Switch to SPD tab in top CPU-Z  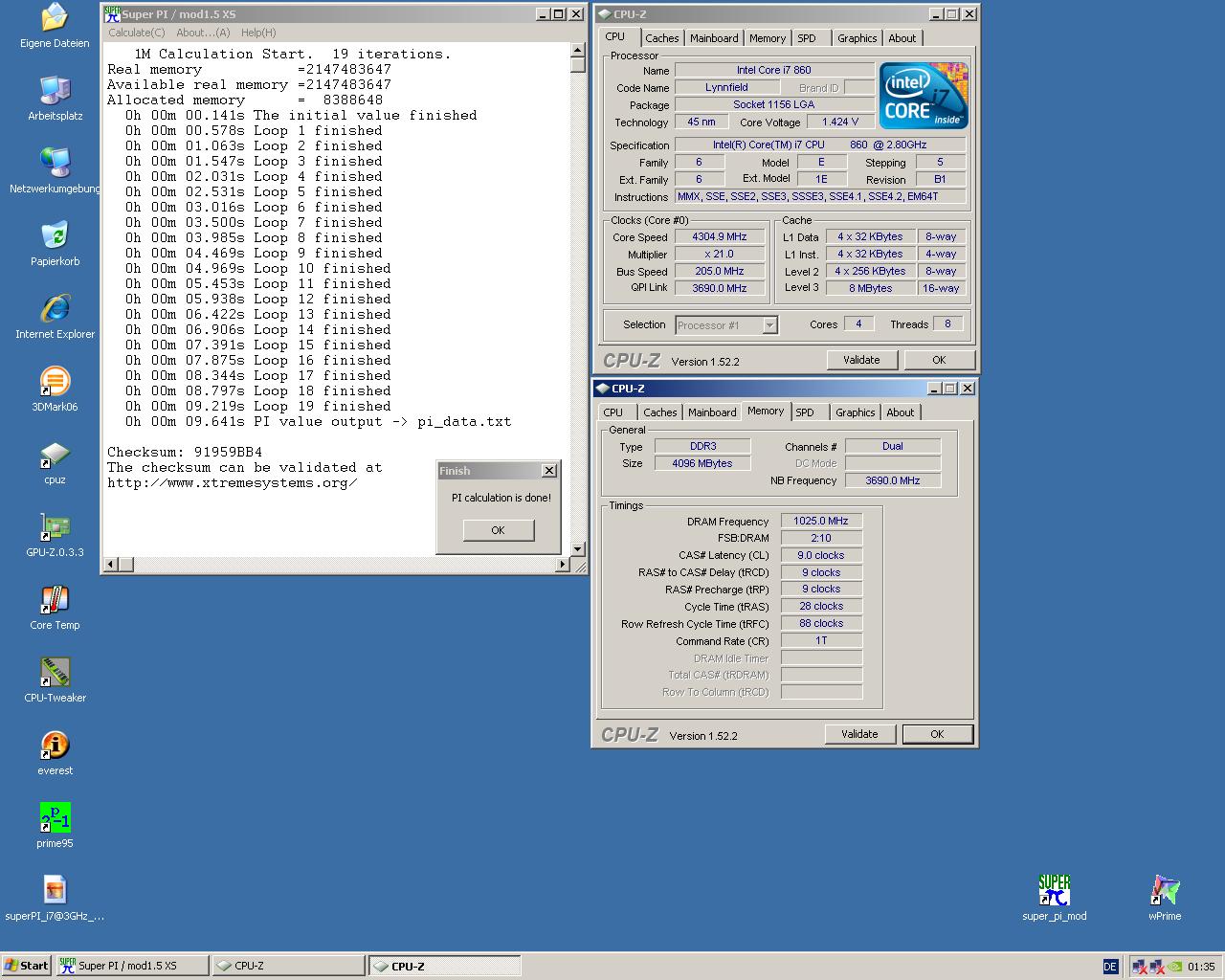pos(807,38)
